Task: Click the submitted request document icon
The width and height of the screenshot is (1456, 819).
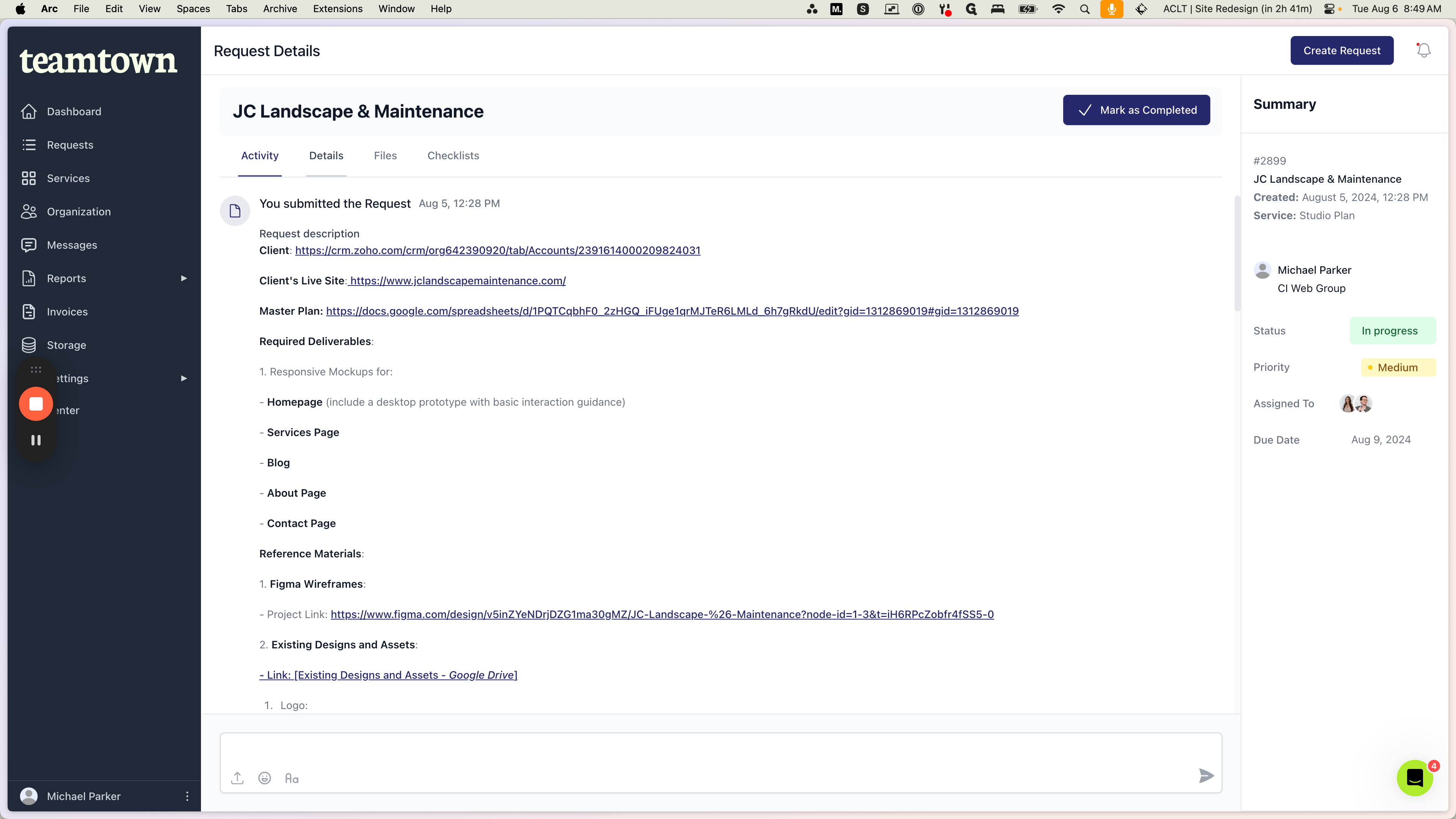Action: pyautogui.click(x=235, y=211)
